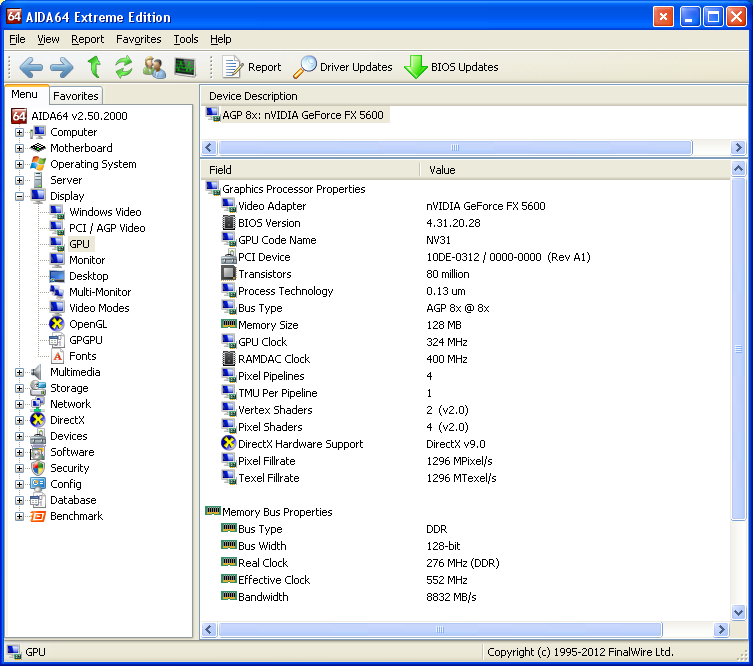The image size is (753, 666).
Task: Open the Favorites menu
Action: pyautogui.click(x=138, y=39)
